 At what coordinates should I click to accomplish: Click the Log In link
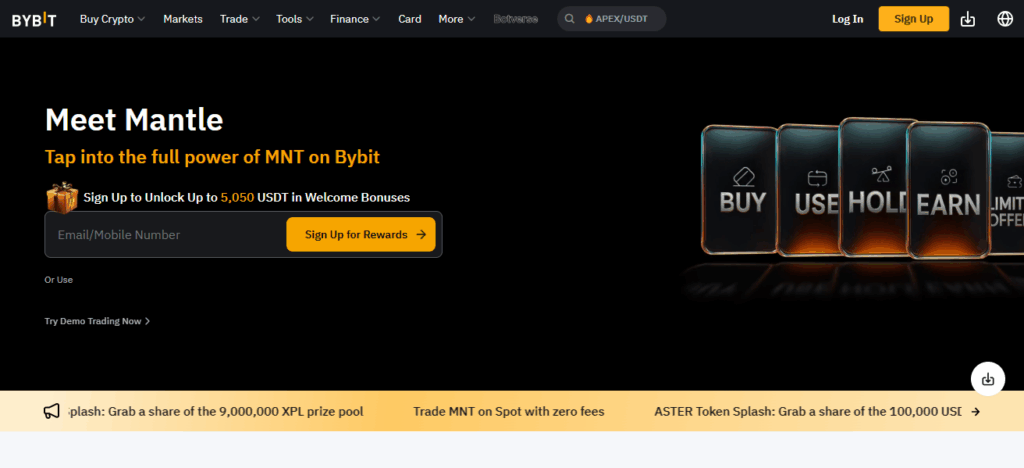(x=847, y=19)
